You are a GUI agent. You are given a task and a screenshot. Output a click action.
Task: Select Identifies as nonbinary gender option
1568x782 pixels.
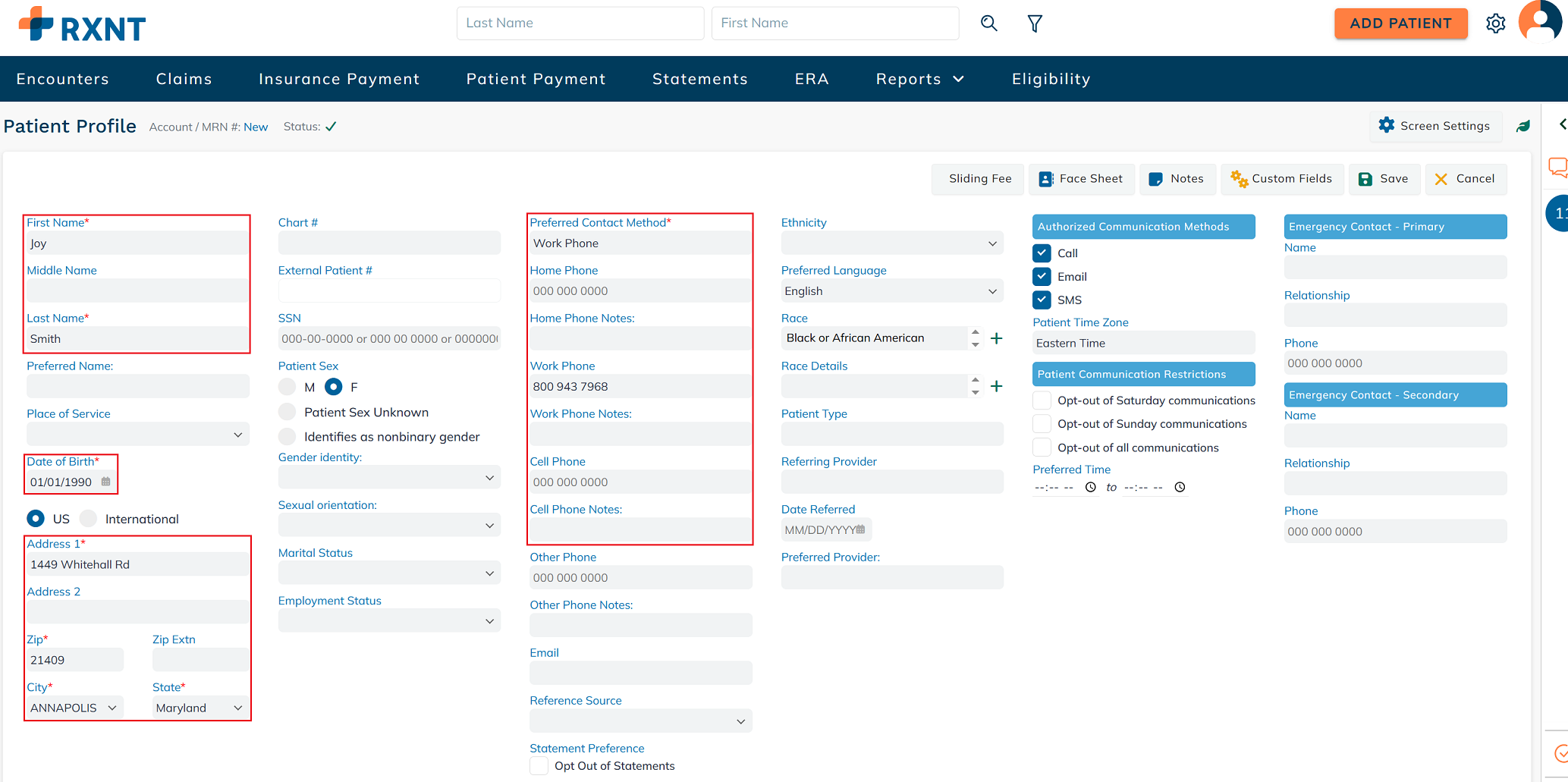coord(288,437)
